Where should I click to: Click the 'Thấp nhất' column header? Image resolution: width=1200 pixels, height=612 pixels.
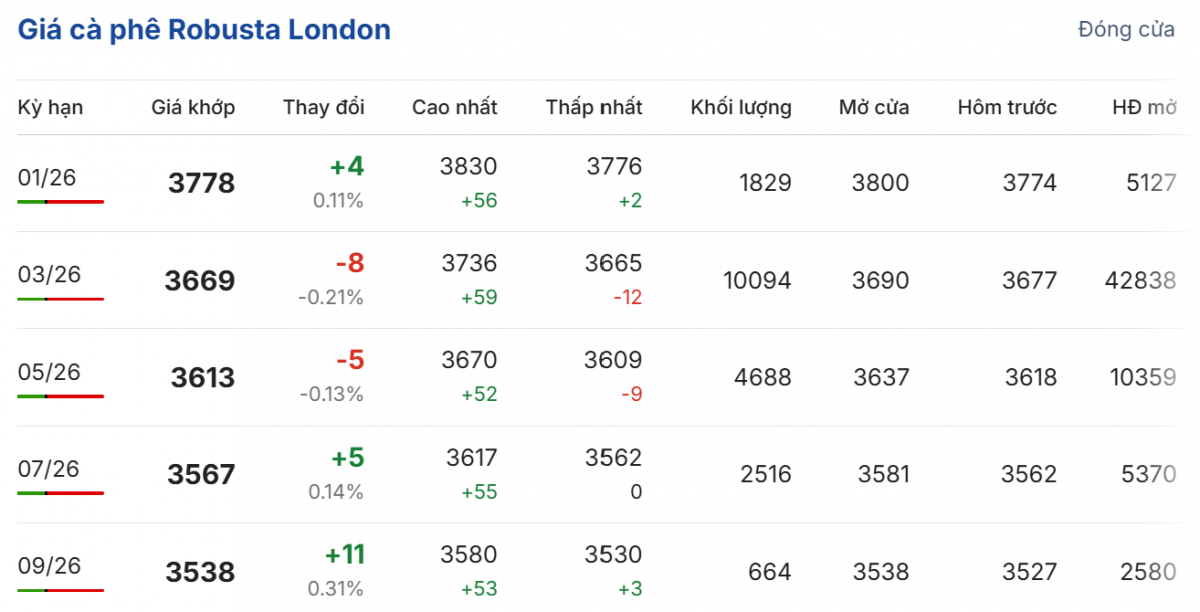(594, 107)
